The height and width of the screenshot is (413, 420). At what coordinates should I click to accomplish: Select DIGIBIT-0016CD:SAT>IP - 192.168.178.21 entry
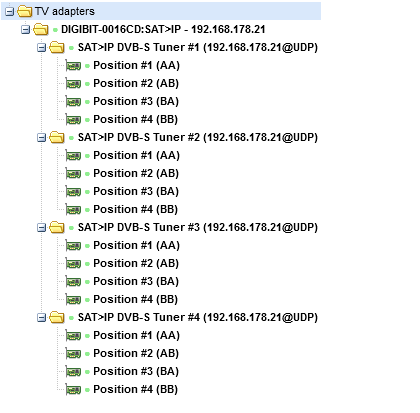tap(163, 29)
